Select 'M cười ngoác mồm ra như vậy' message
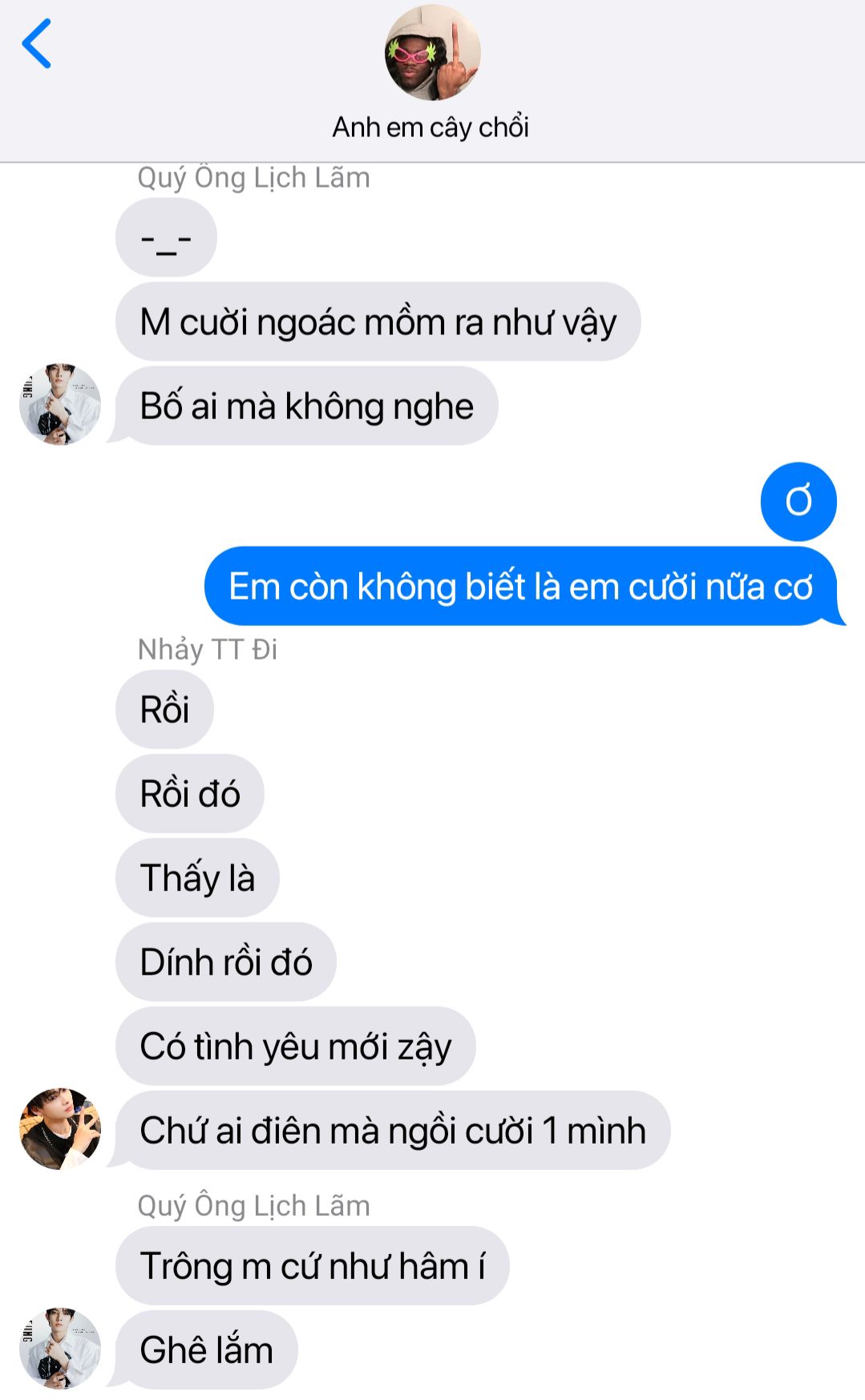 tap(378, 322)
